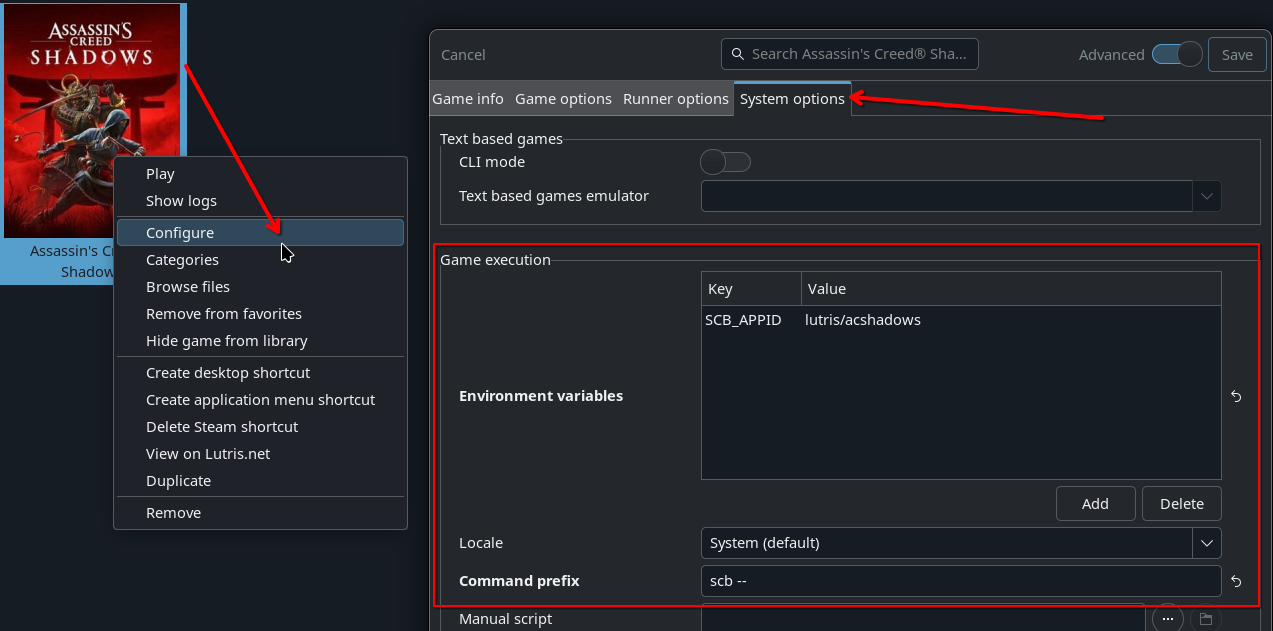Select Configure from the context menu

point(180,232)
